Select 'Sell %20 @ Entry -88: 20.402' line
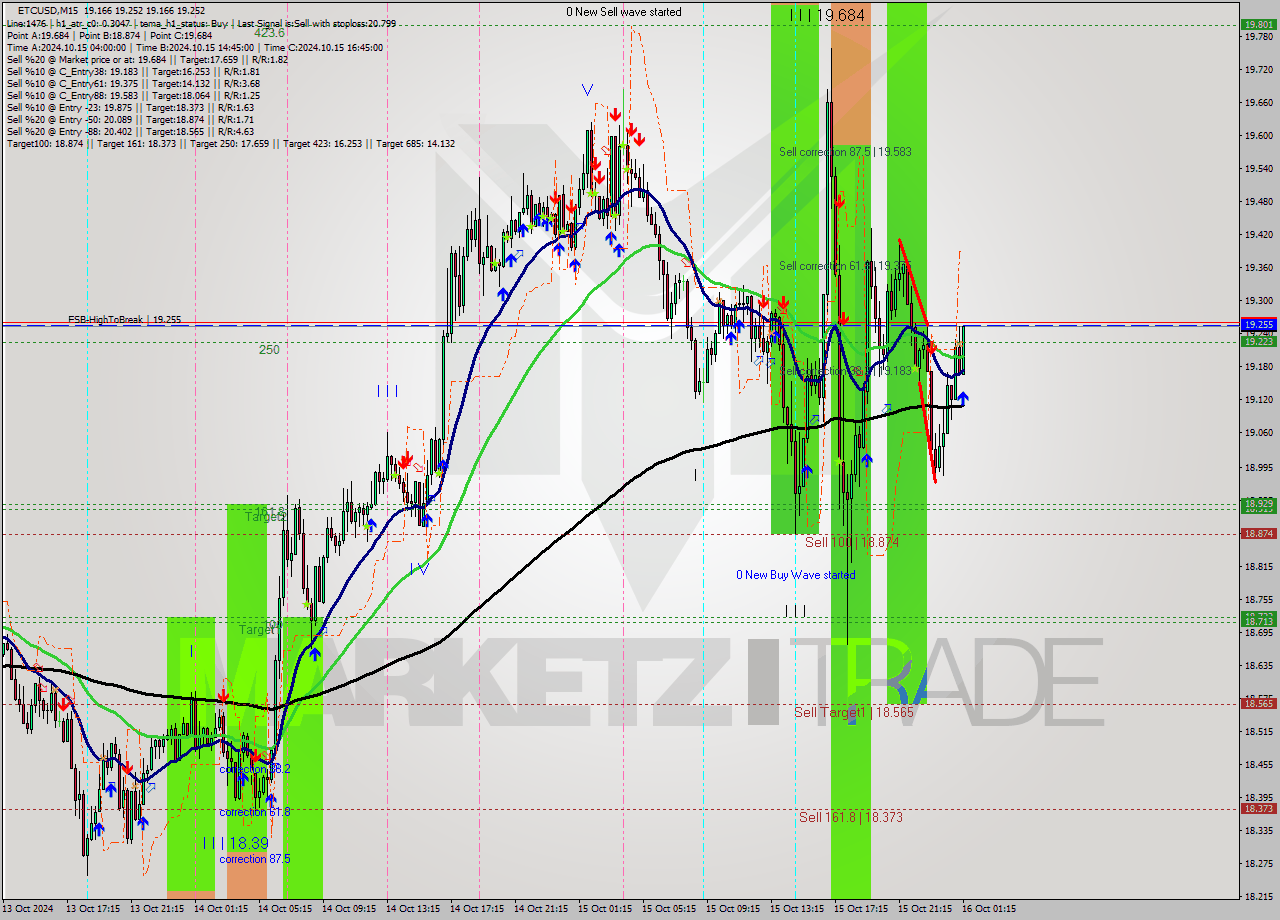This screenshot has width=1280, height=920. pyautogui.click(x=130, y=132)
